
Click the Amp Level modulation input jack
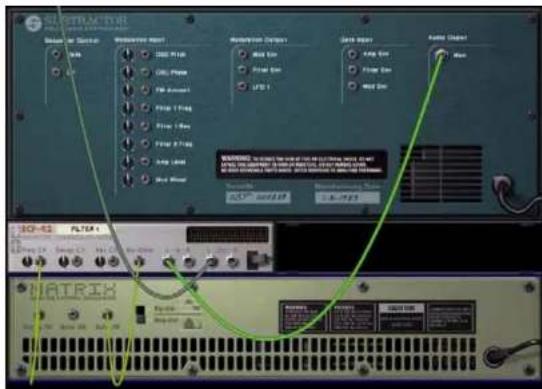(145, 161)
